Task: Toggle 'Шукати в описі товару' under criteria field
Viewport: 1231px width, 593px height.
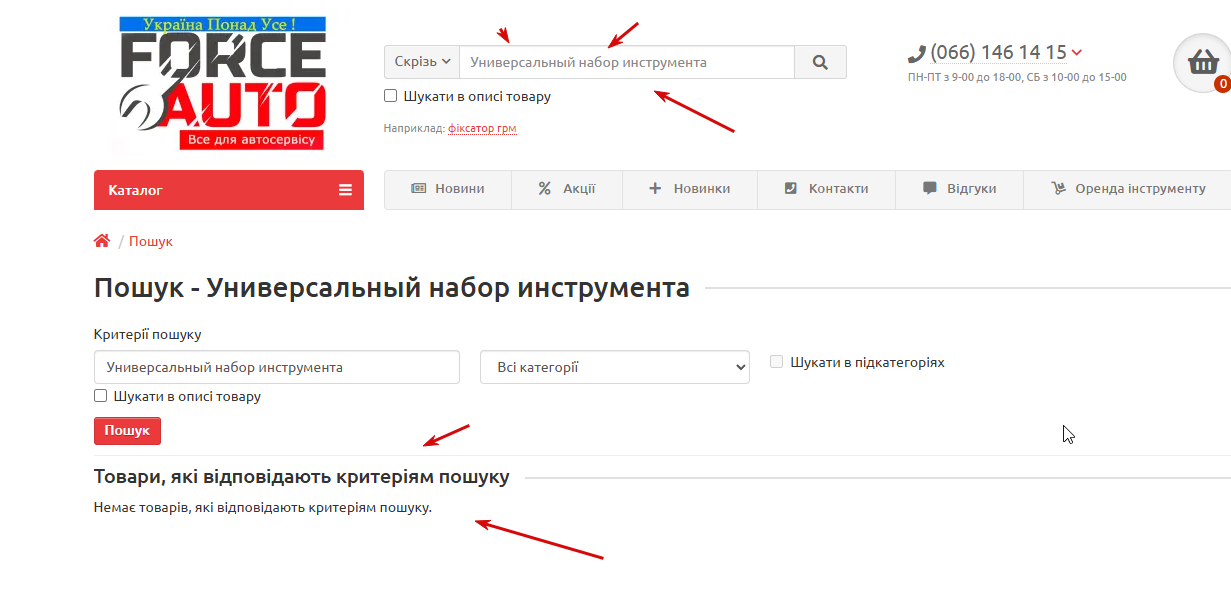Action: 100,396
